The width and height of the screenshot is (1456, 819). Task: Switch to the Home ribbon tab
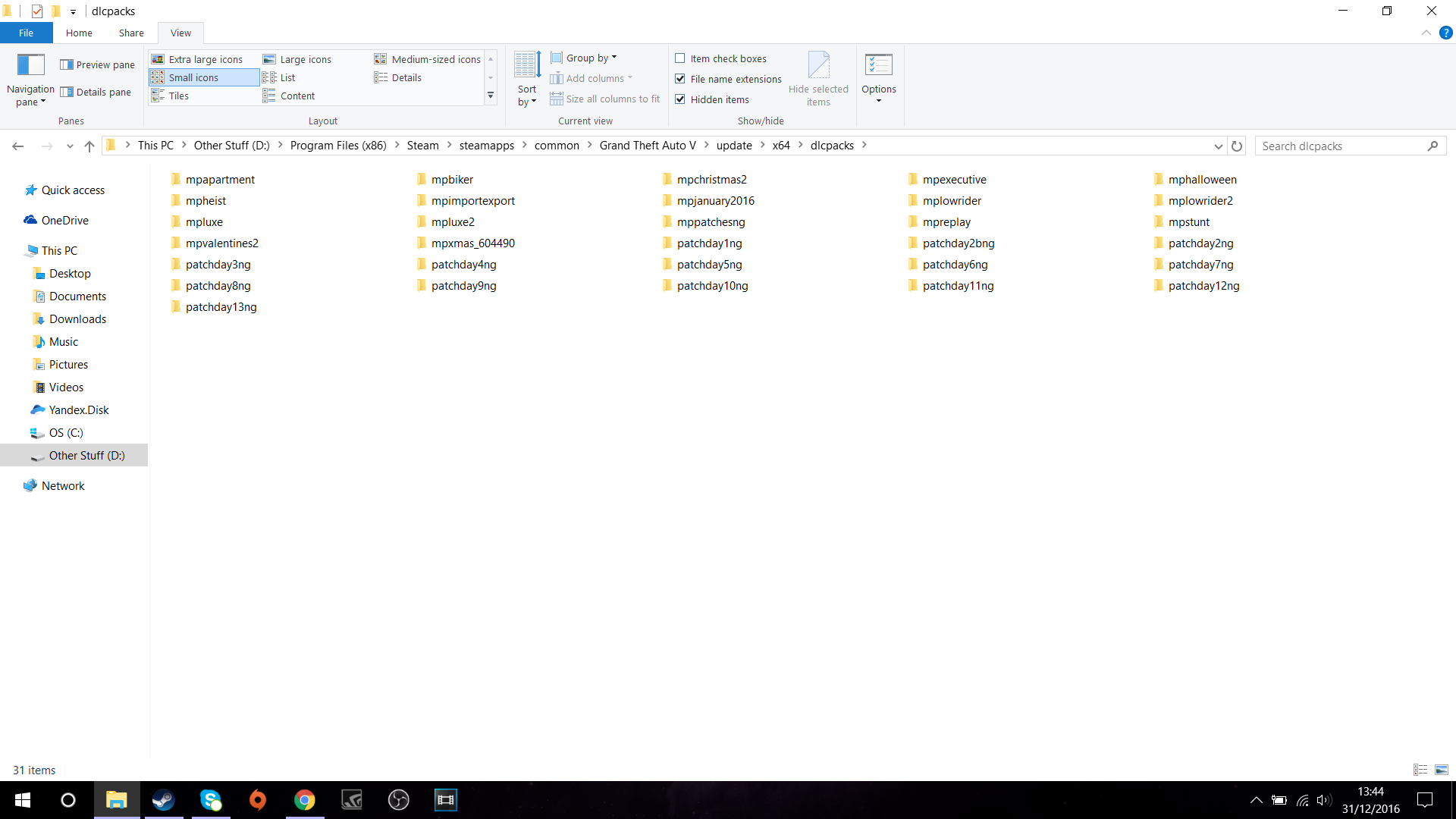79,33
